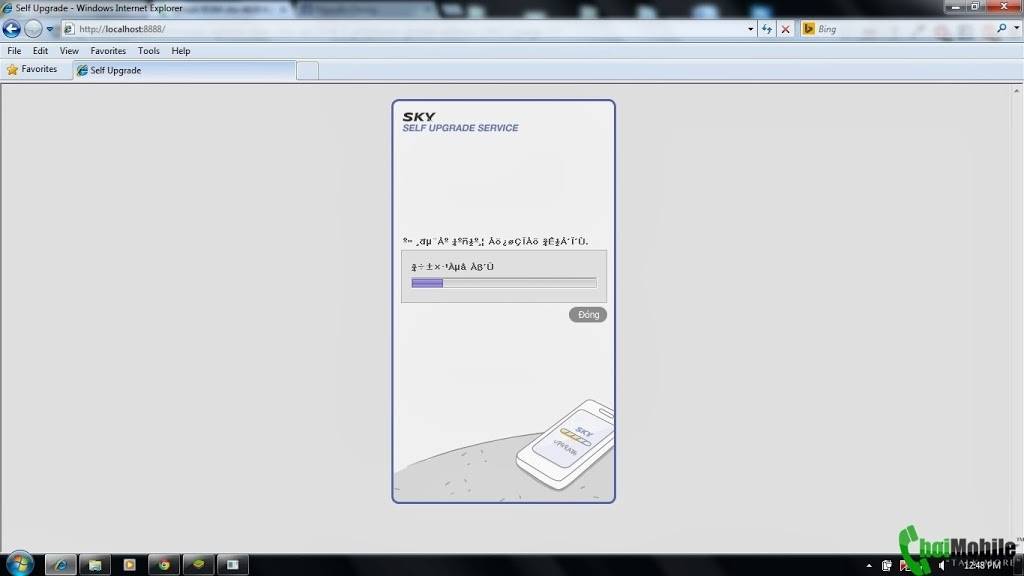Show hidden tray icons arrow
Screen dimensions: 1024x576
click(x=869, y=566)
